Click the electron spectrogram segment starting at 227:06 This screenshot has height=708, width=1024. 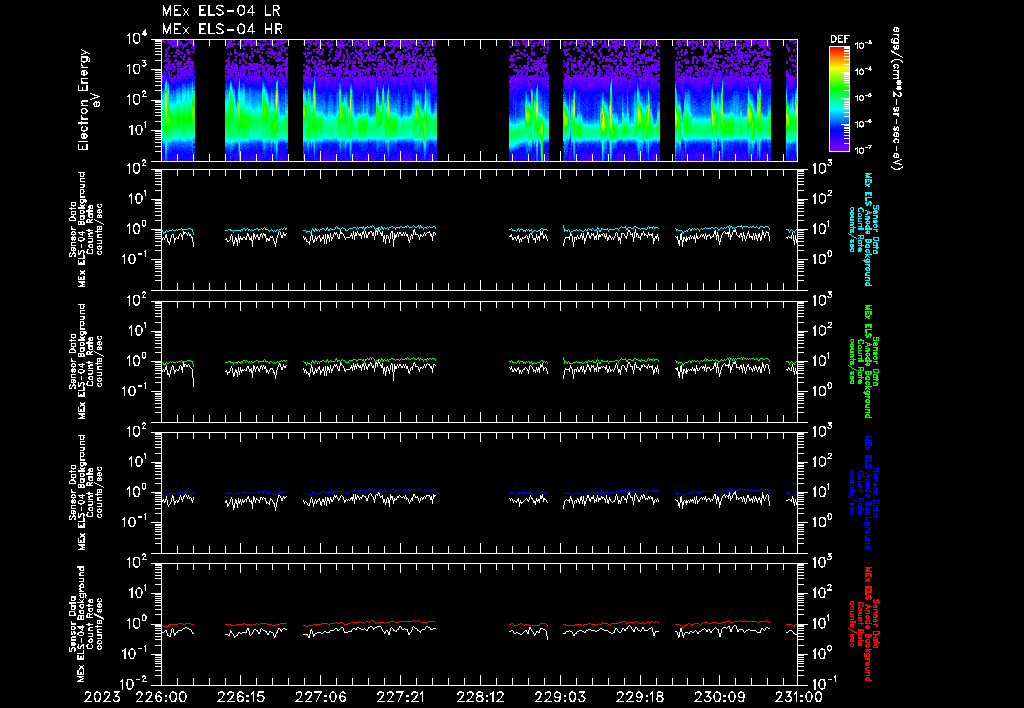[370, 100]
